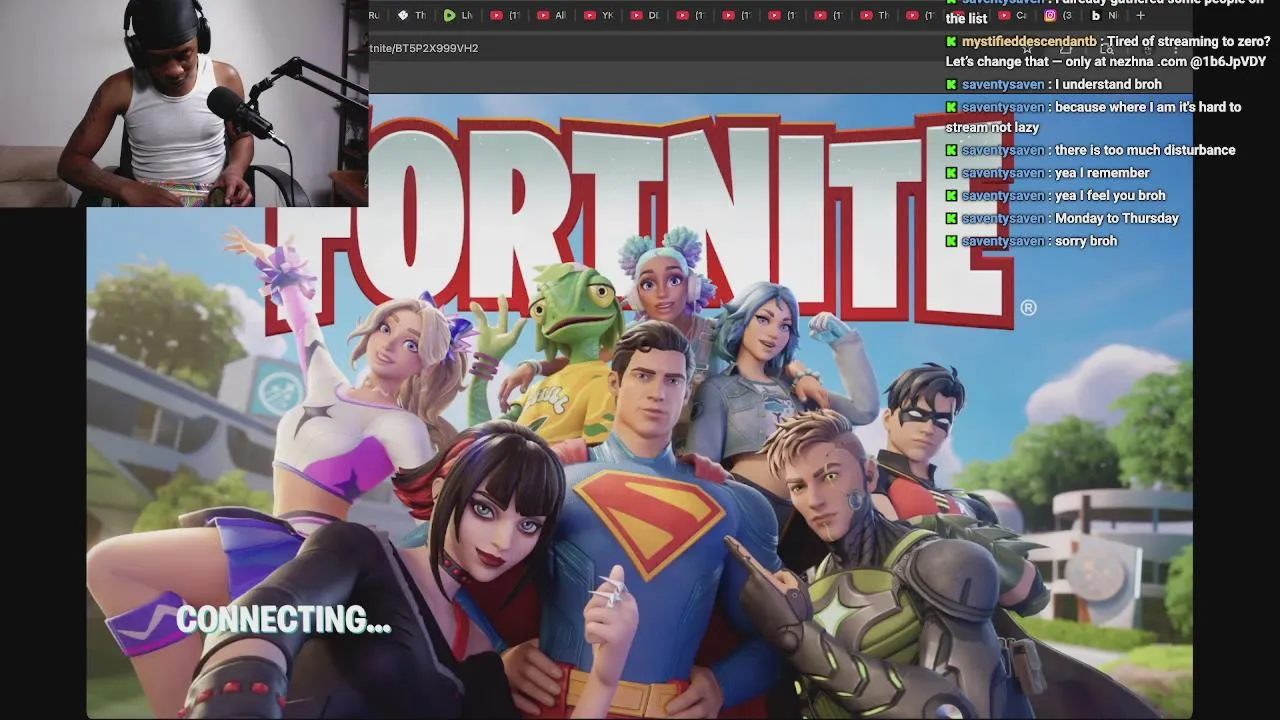Click username mystifieddescendantb in chat
The image size is (1280, 720).
pyautogui.click(x=1029, y=42)
